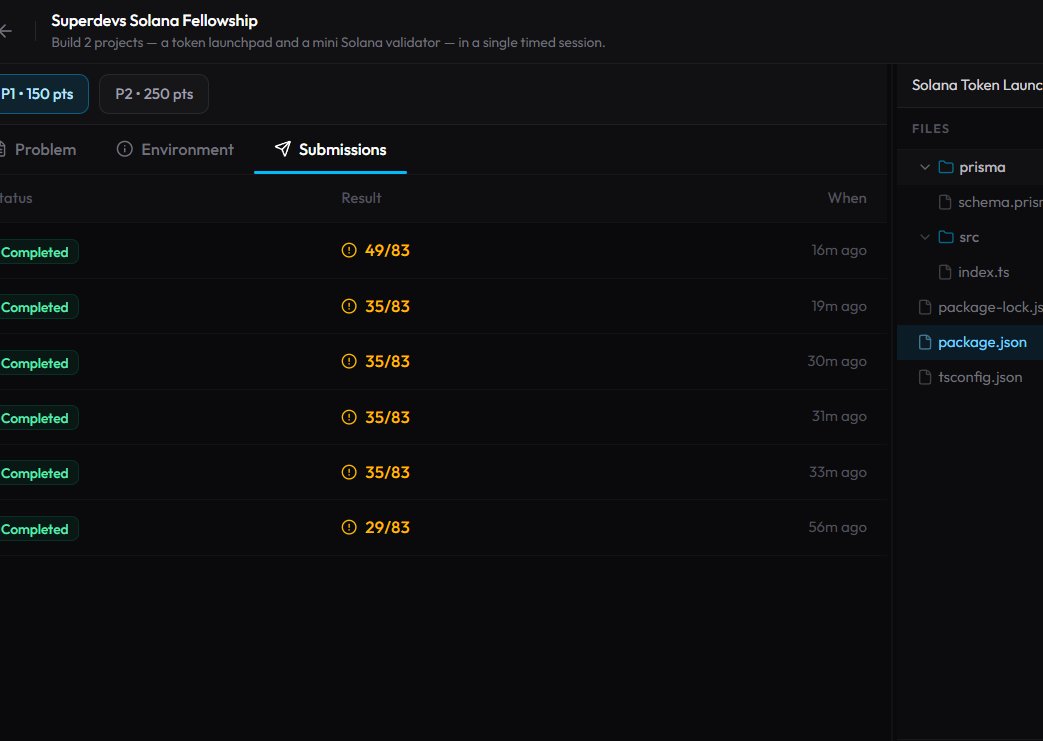Click the warning icon beside 29/83

[349, 527]
